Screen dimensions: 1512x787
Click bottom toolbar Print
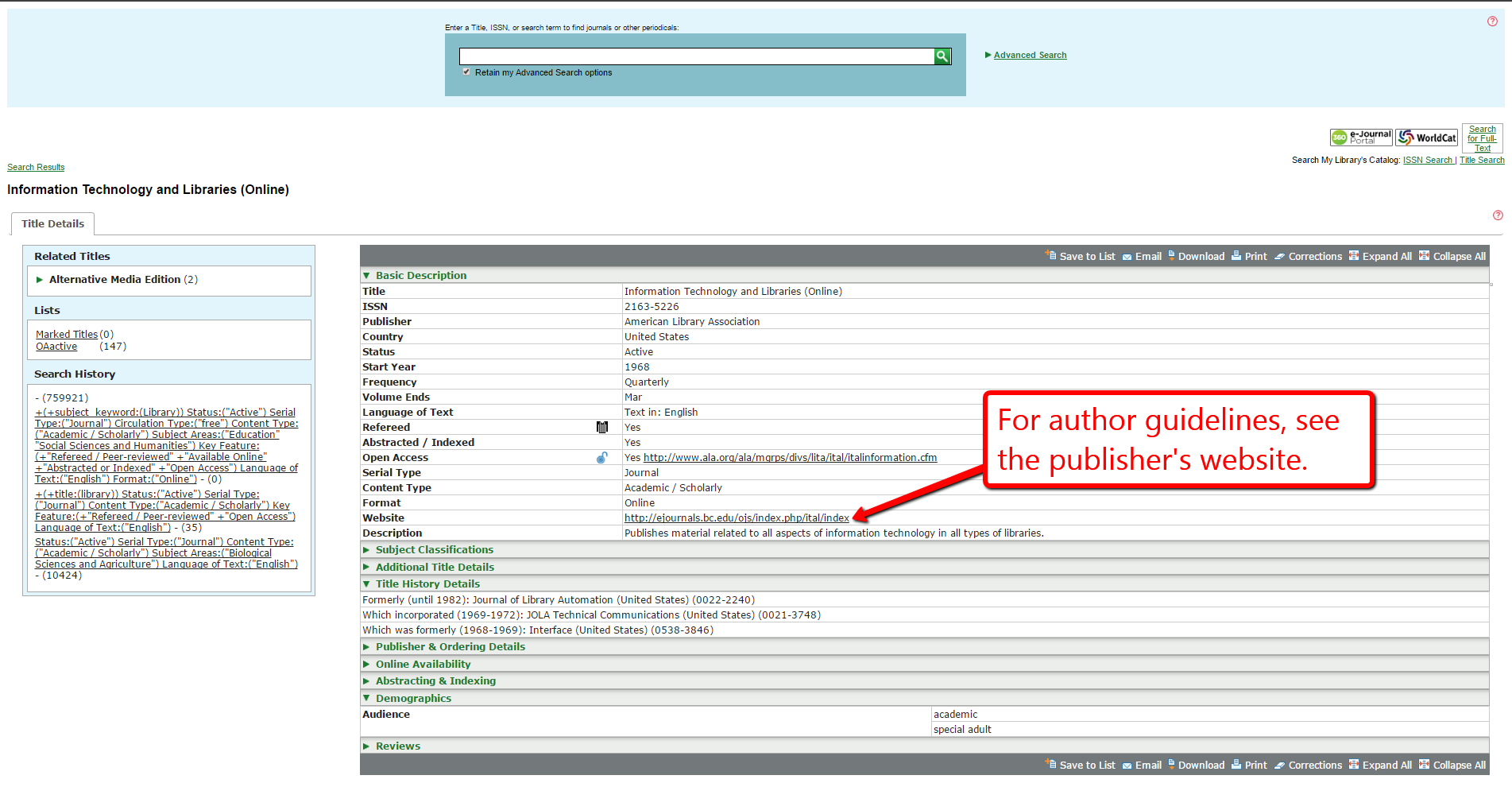pos(1250,765)
